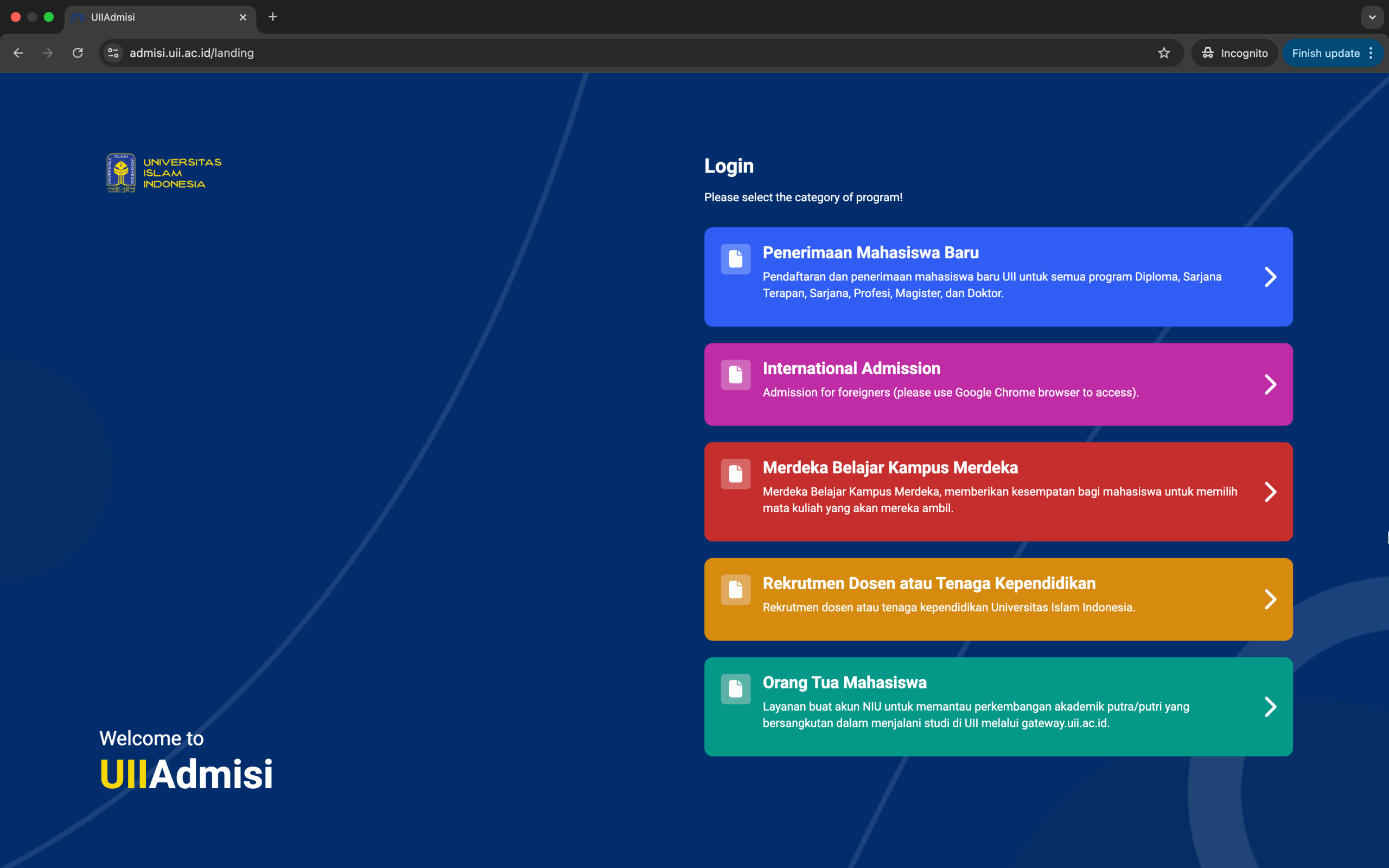Viewport: 1389px width, 868px height.
Task: Click the document icon on Orang Tua Mahasiswa
Action: click(x=735, y=689)
